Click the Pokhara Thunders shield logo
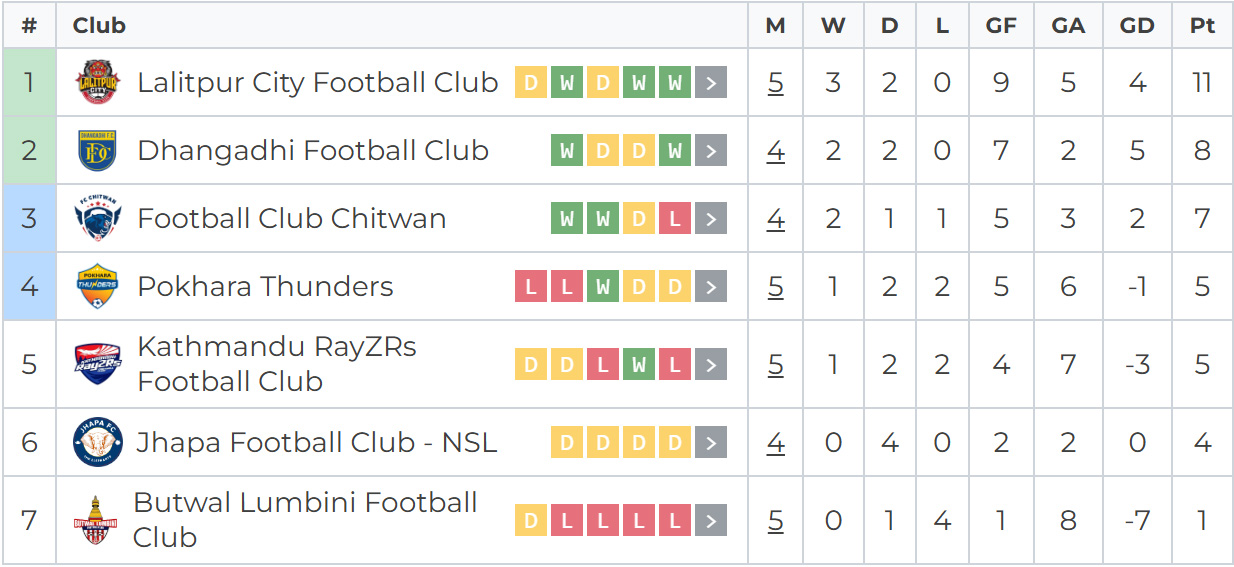Screen dimensions: 1234x567 click(x=98, y=287)
